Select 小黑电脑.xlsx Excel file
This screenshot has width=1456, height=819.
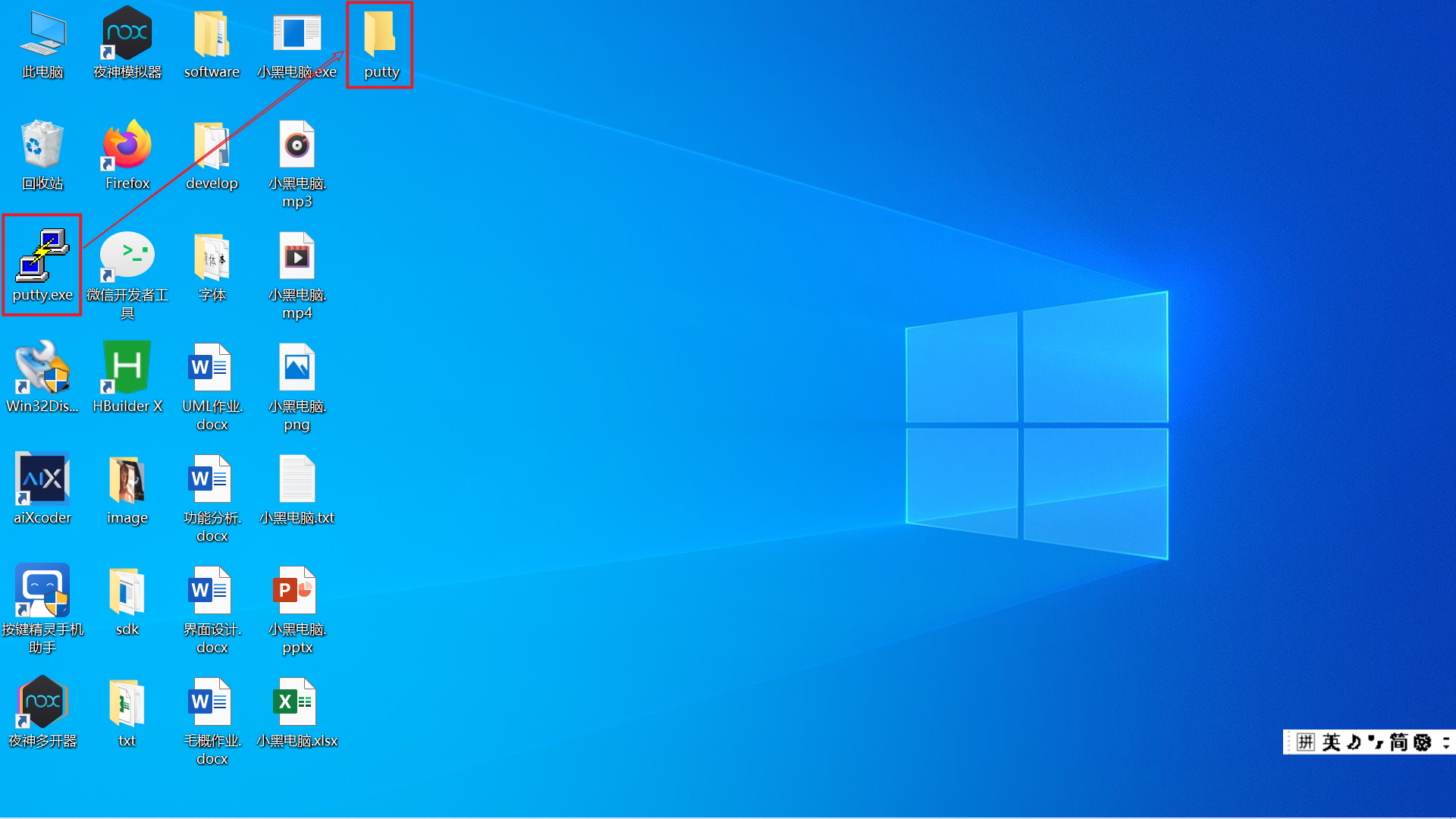point(297,703)
